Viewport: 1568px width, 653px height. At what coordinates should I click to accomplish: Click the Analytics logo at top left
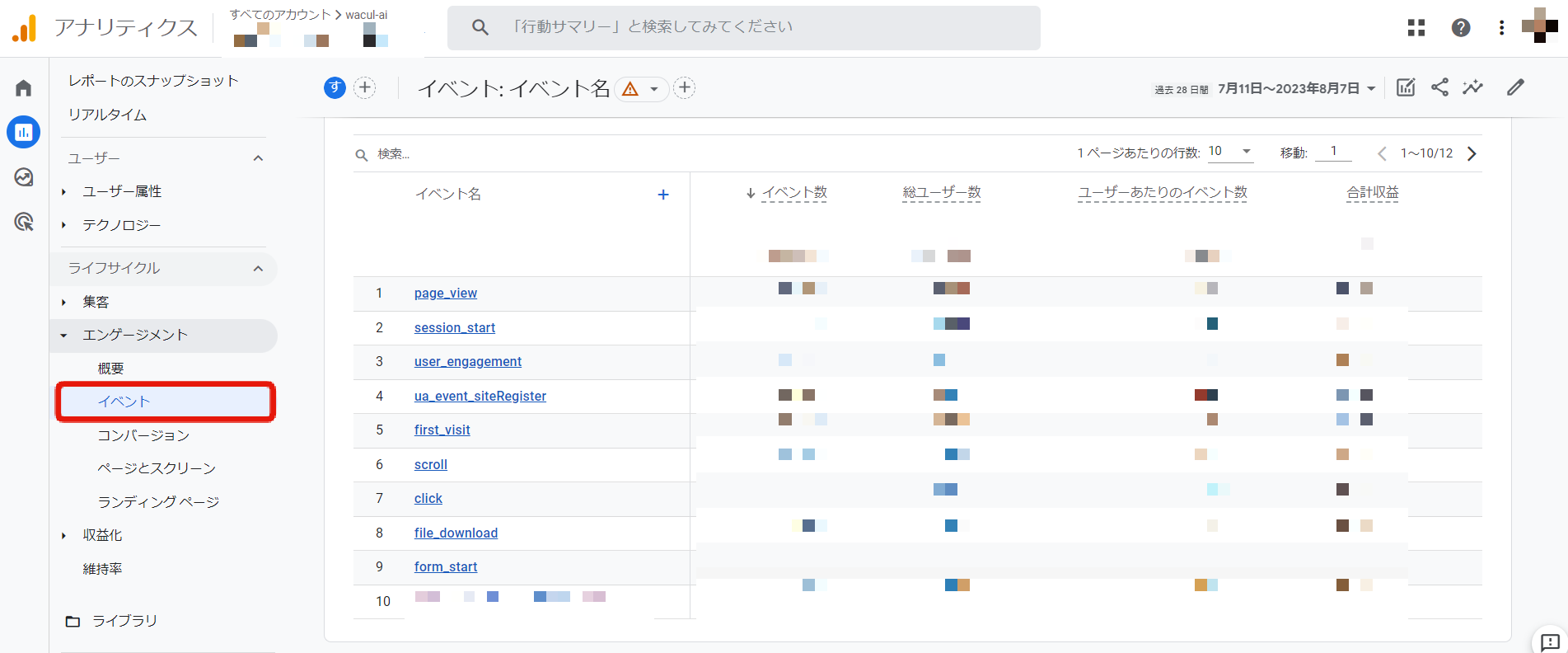25,28
